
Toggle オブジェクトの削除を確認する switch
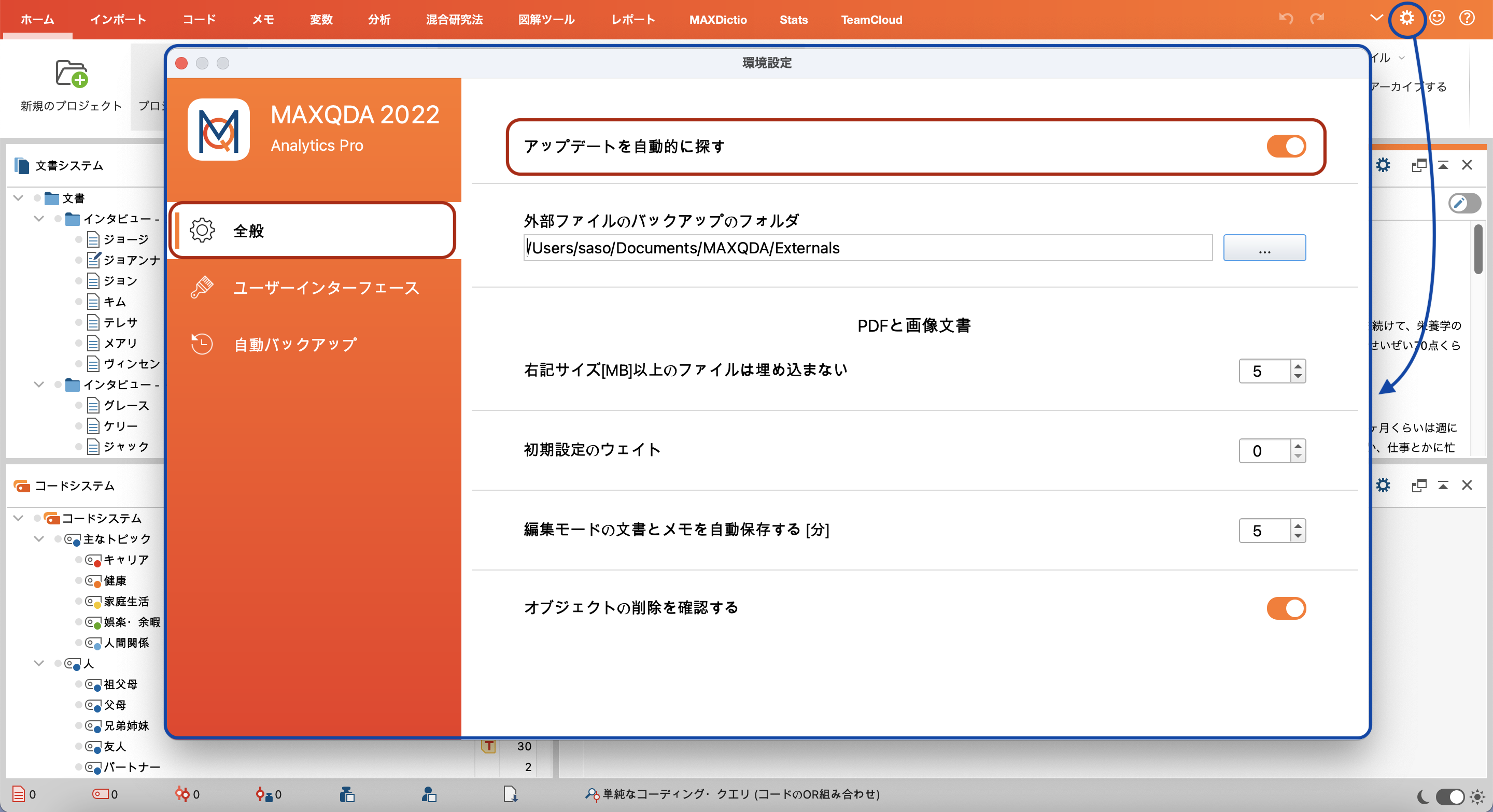(x=1286, y=608)
